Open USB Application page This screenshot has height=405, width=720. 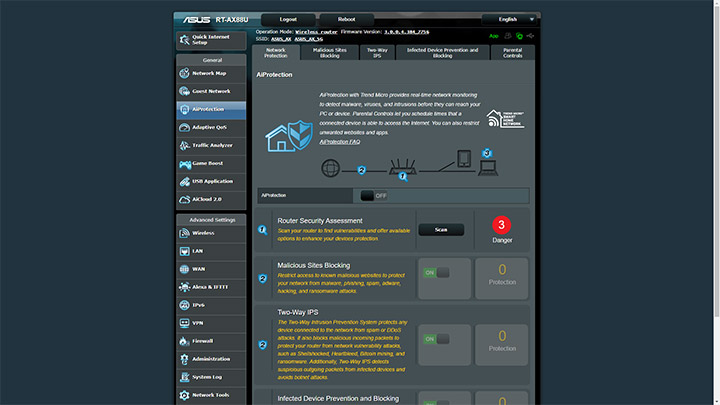(211, 181)
